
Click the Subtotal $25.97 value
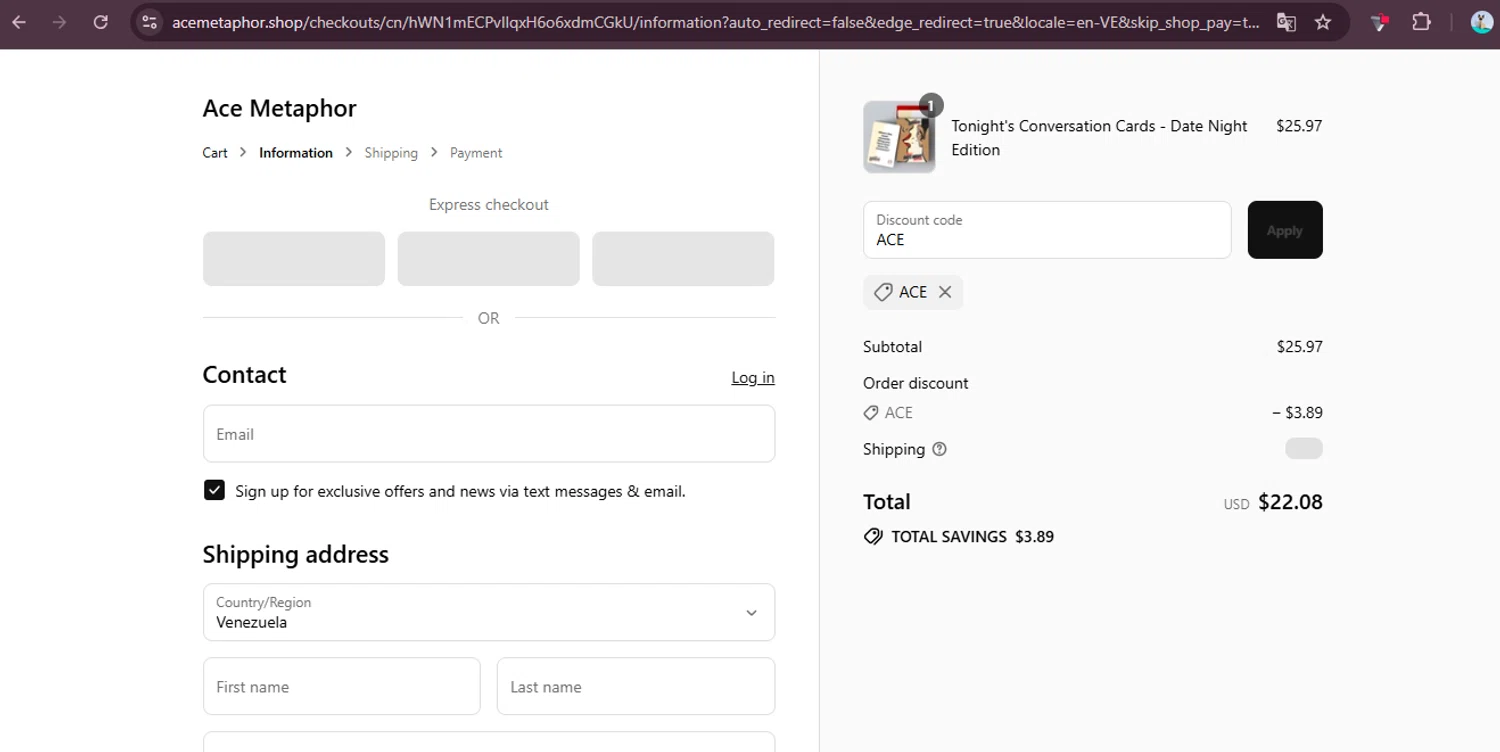click(x=1299, y=347)
